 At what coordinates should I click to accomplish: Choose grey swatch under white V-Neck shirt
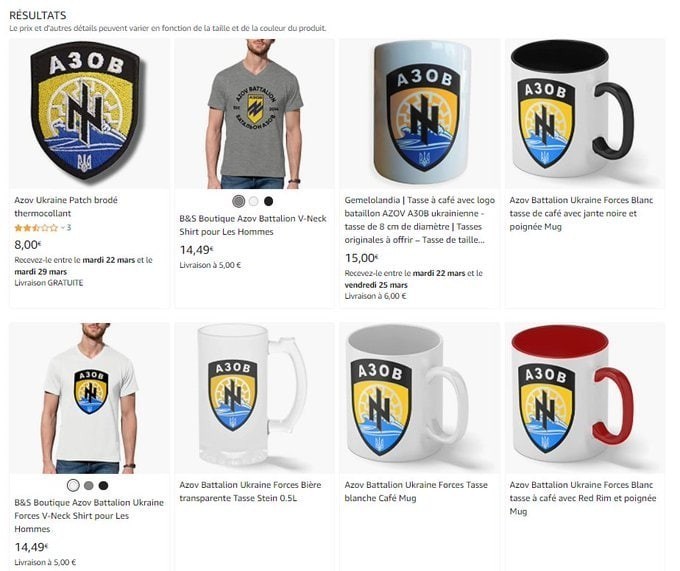coord(88,486)
